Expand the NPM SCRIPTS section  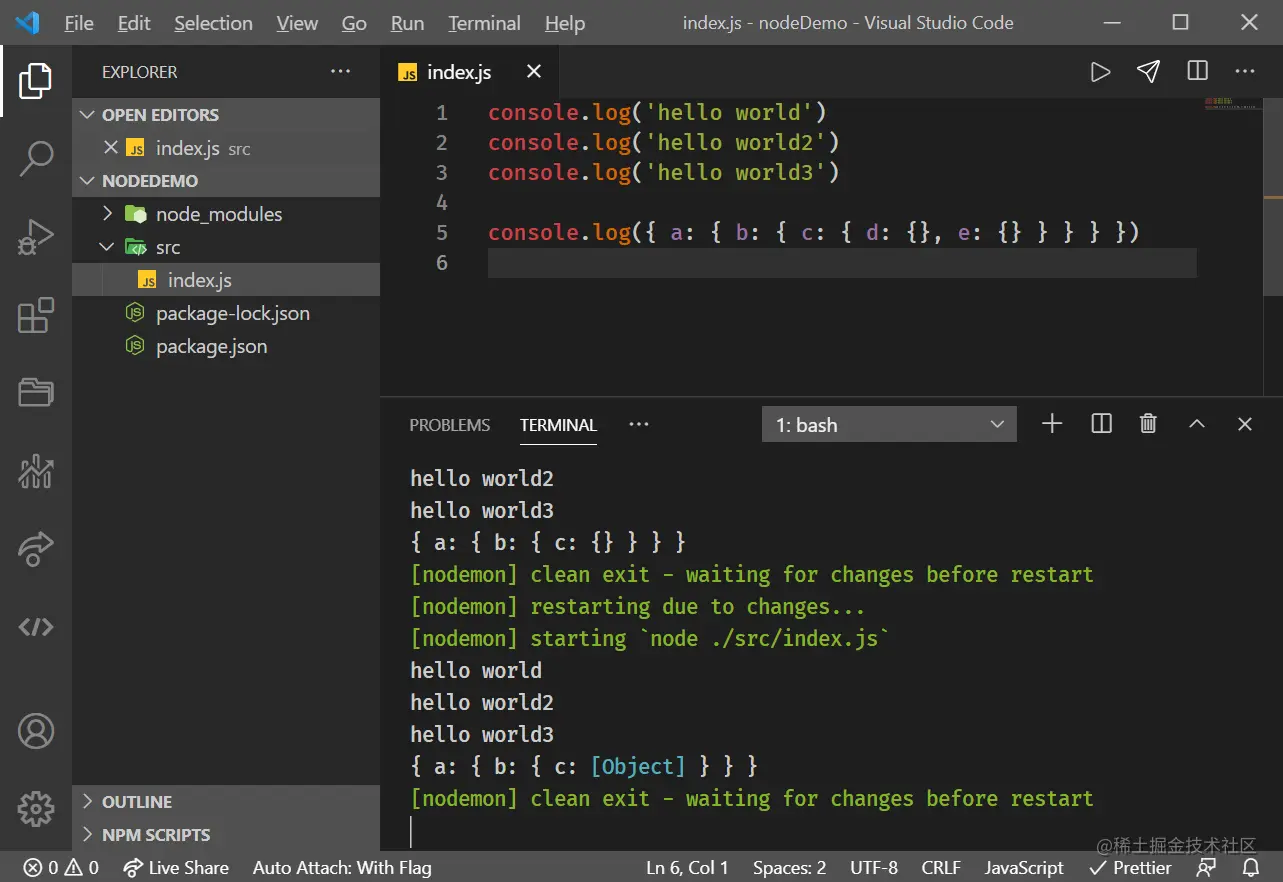226,835
